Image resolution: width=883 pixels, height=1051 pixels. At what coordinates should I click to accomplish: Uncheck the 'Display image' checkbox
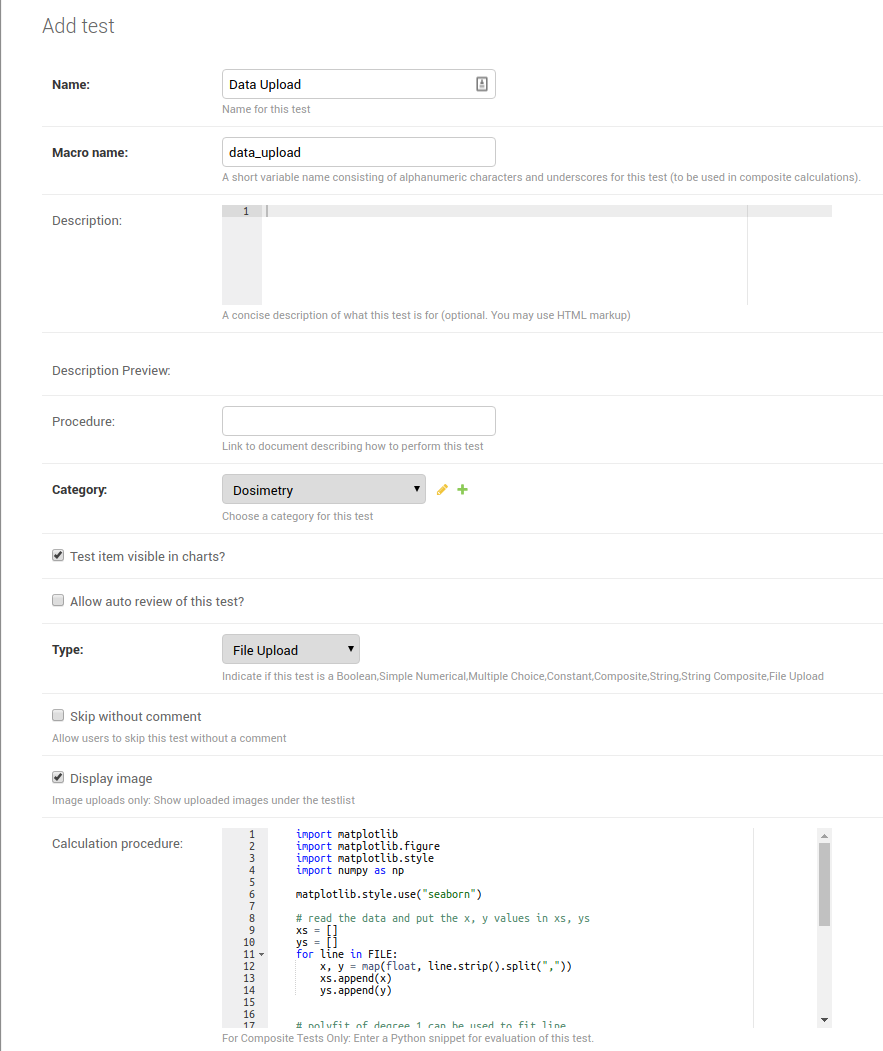click(x=58, y=778)
